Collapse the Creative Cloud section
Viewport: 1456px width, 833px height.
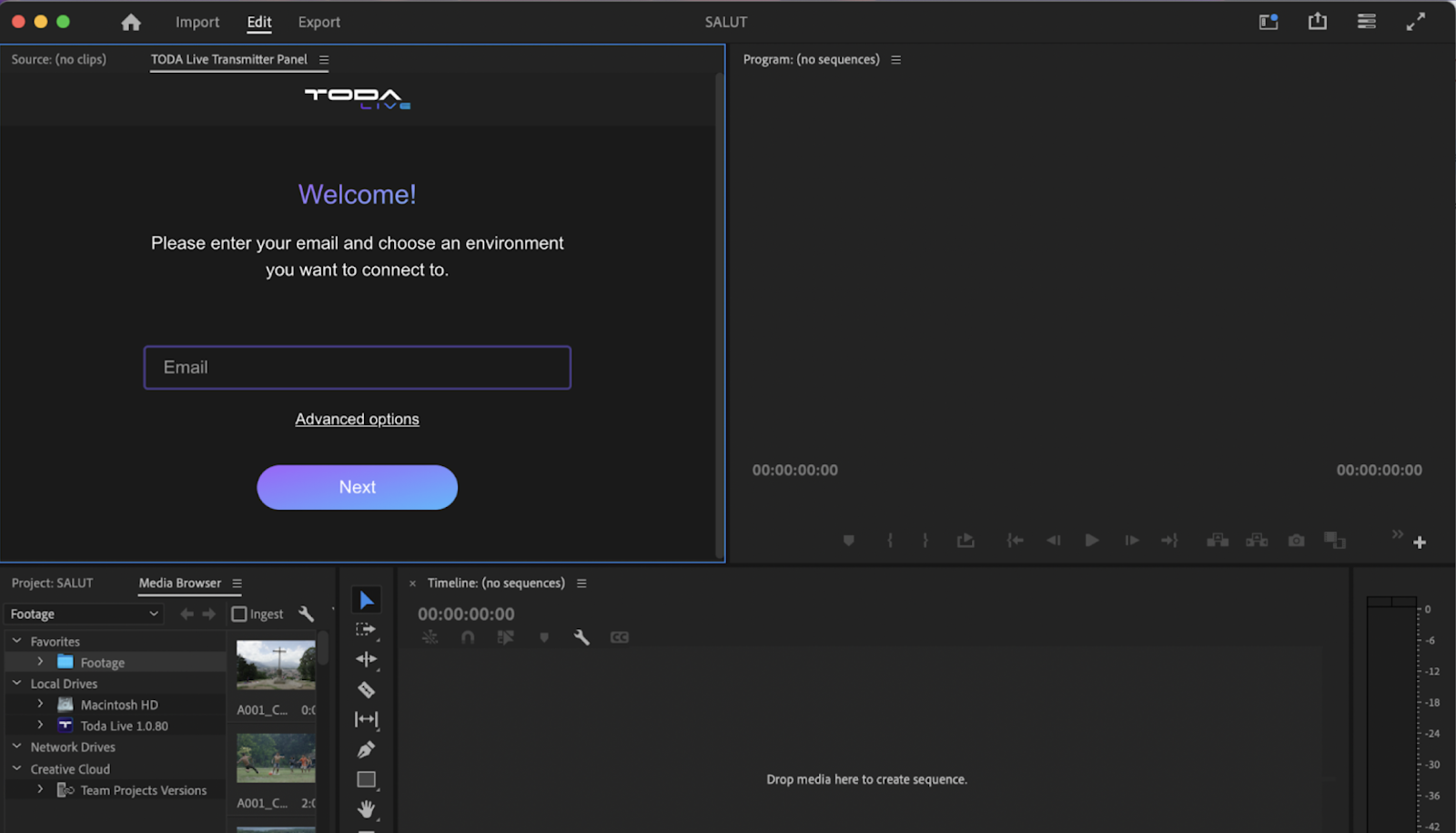[16, 768]
